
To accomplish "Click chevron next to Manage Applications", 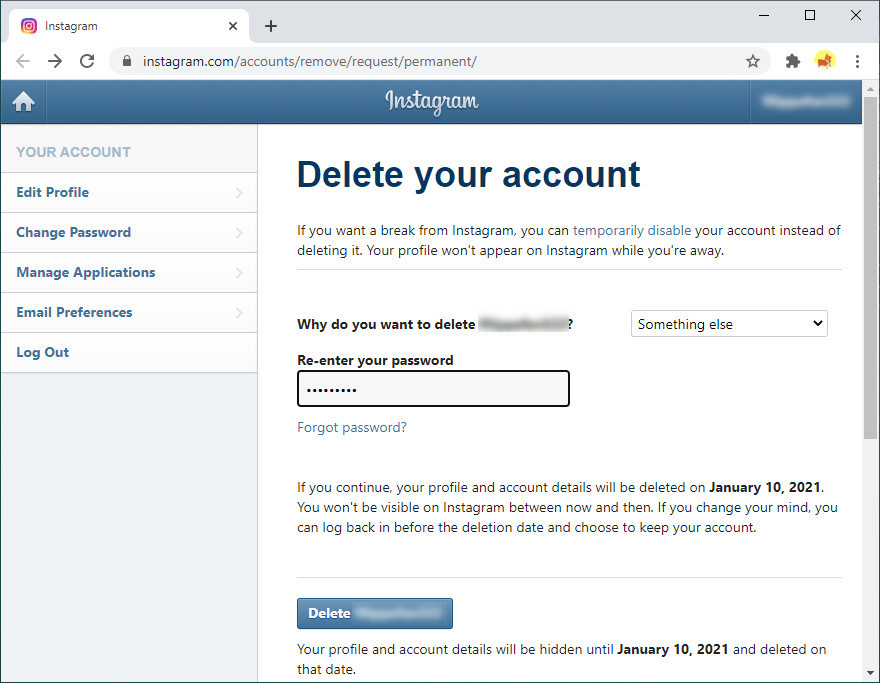I will click(x=240, y=273).
